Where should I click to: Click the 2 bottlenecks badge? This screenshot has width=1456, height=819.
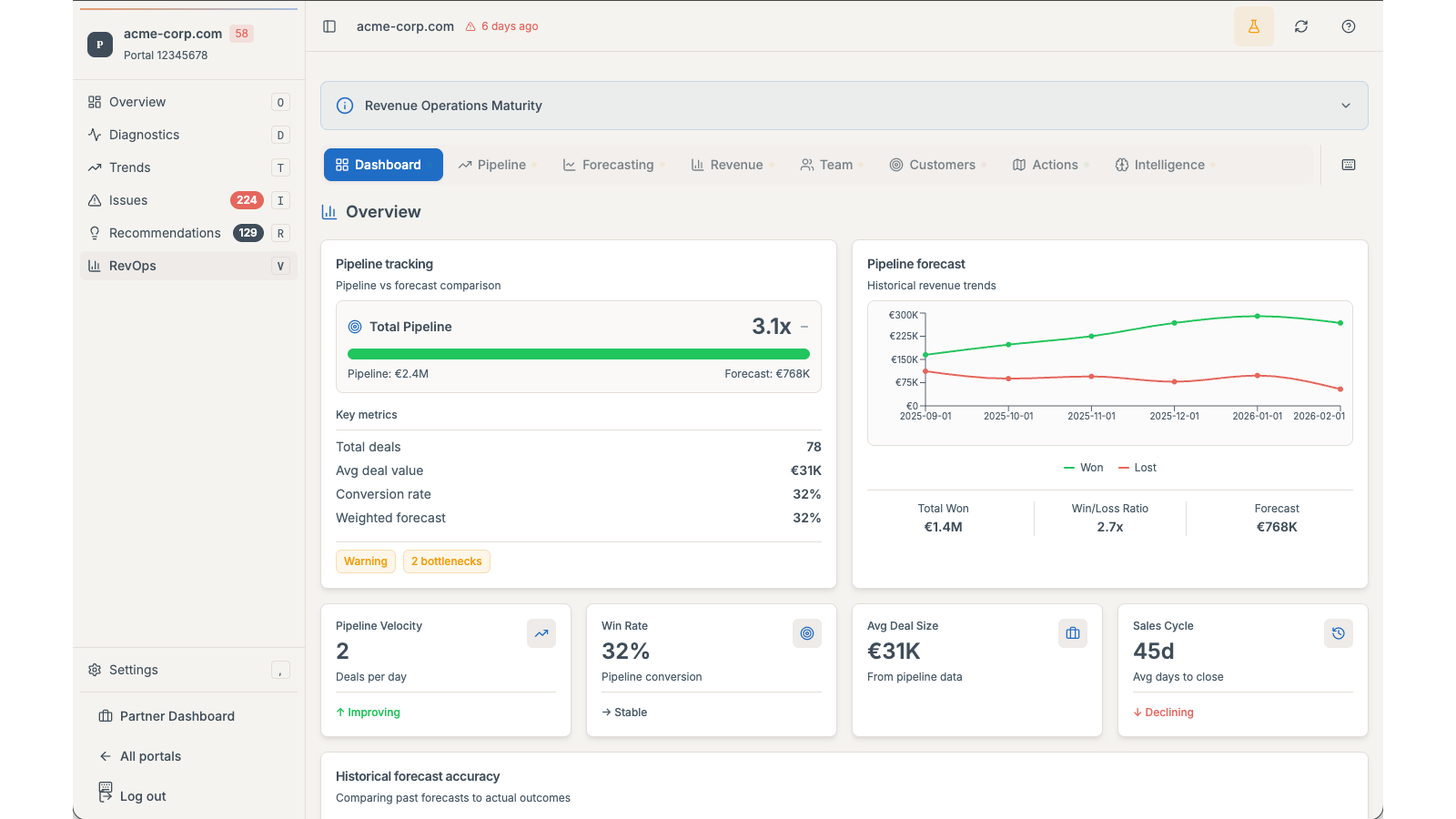point(447,561)
